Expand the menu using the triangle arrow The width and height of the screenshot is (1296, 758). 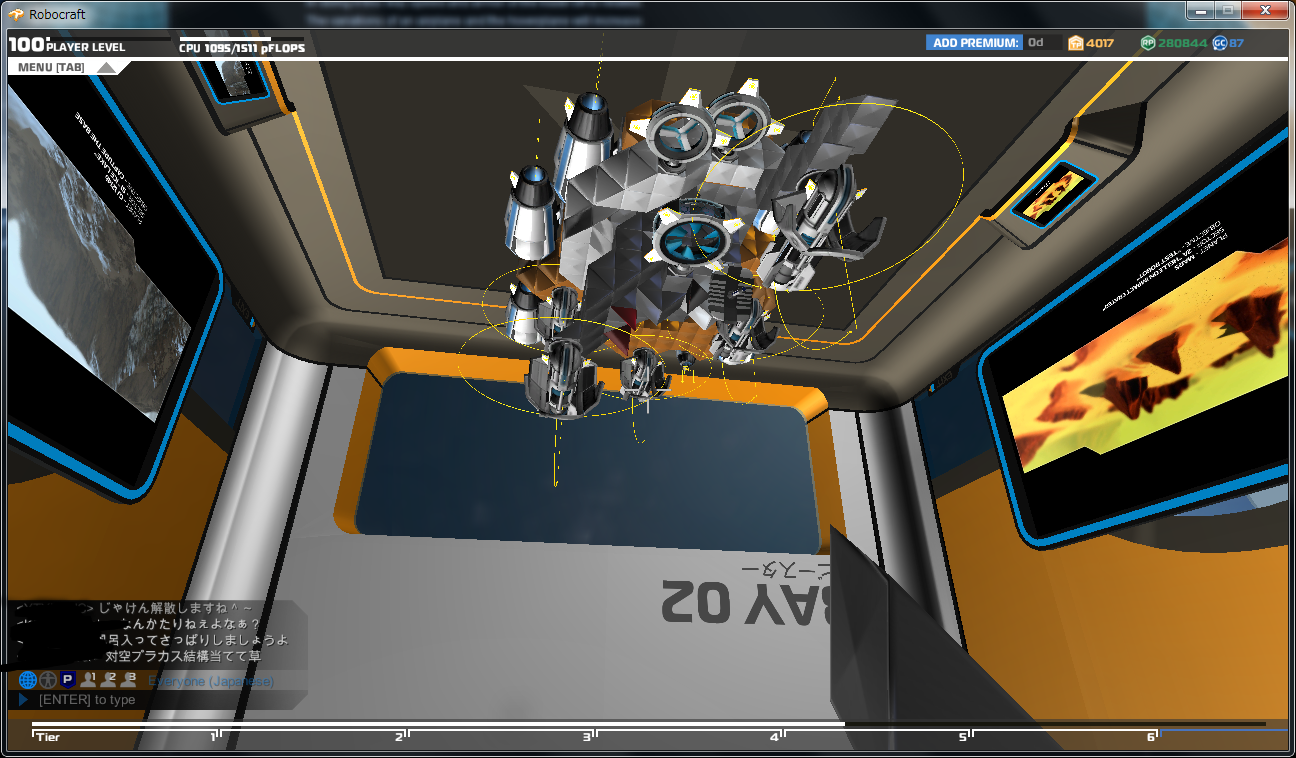106,68
